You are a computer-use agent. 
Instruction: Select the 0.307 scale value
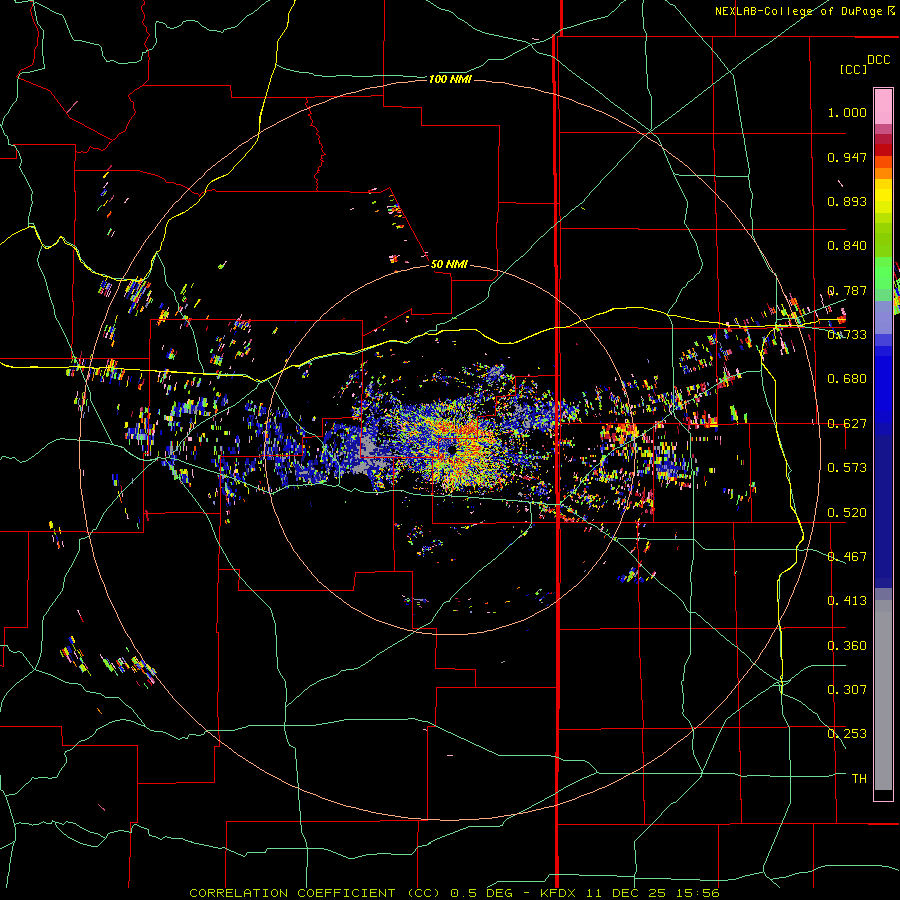click(x=847, y=690)
